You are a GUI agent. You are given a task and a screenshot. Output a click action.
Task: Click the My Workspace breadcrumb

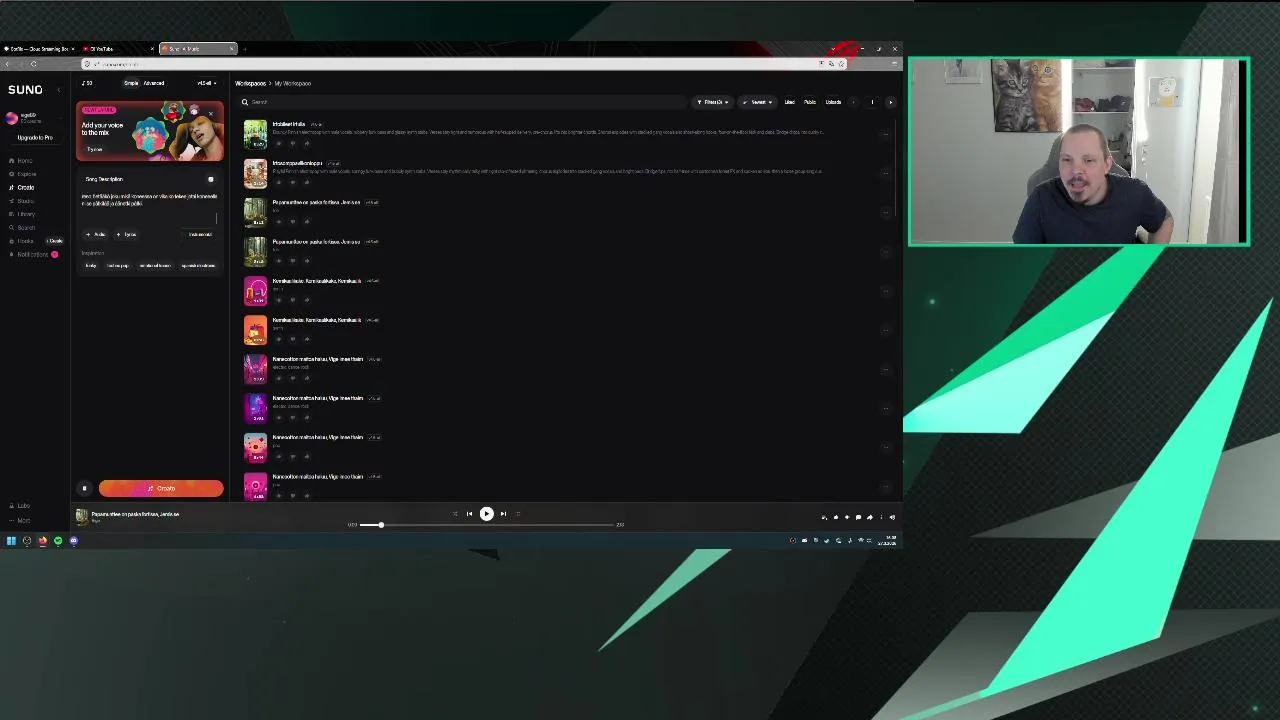(293, 83)
